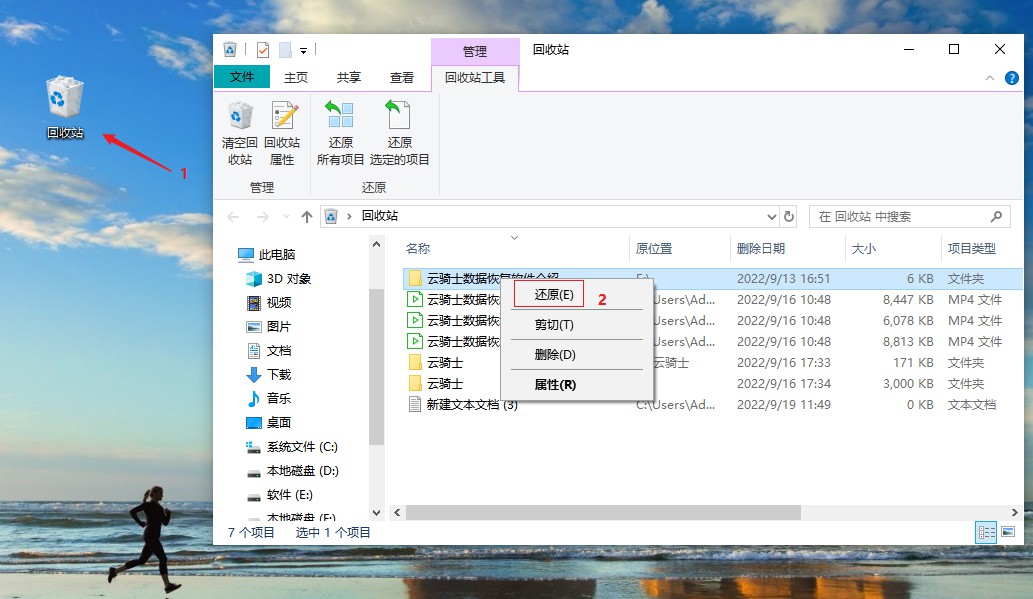The image size is (1033, 599).
Task: Click the back navigation arrow
Action: [233, 216]
